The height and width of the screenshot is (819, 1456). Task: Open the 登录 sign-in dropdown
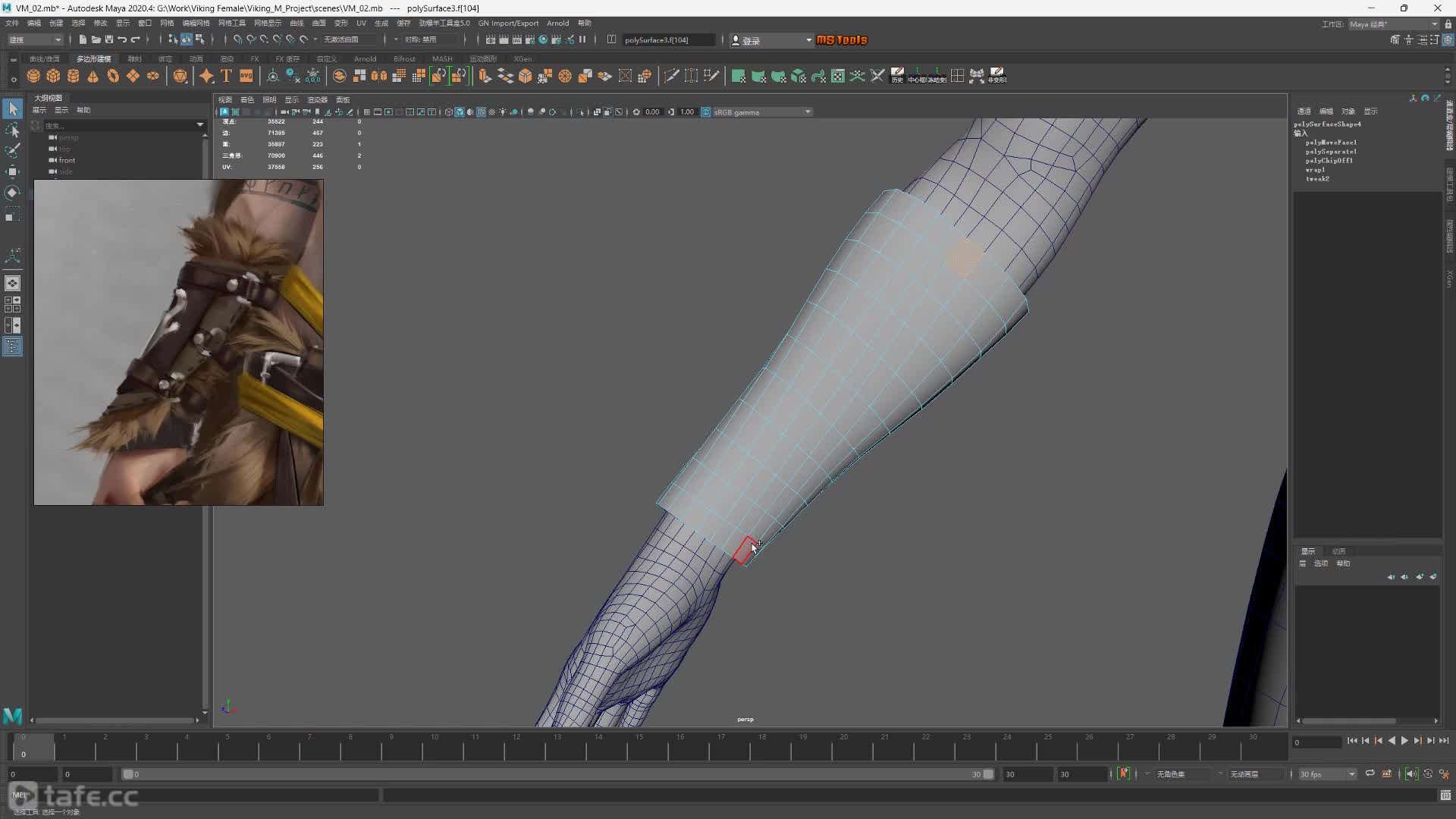tap(771, 40)
